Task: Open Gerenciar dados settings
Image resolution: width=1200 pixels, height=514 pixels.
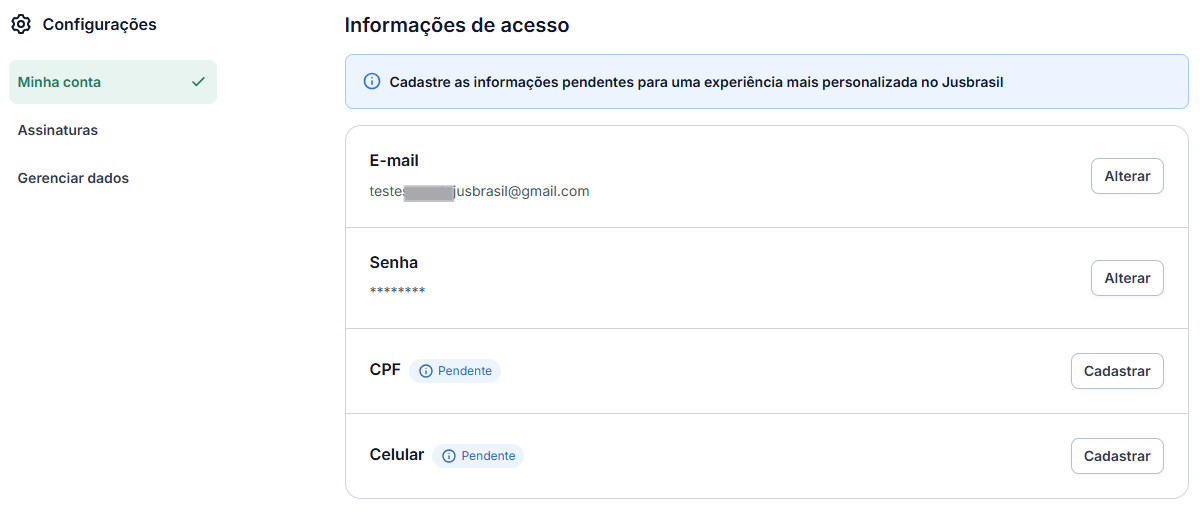Action: tap(73, 178)
